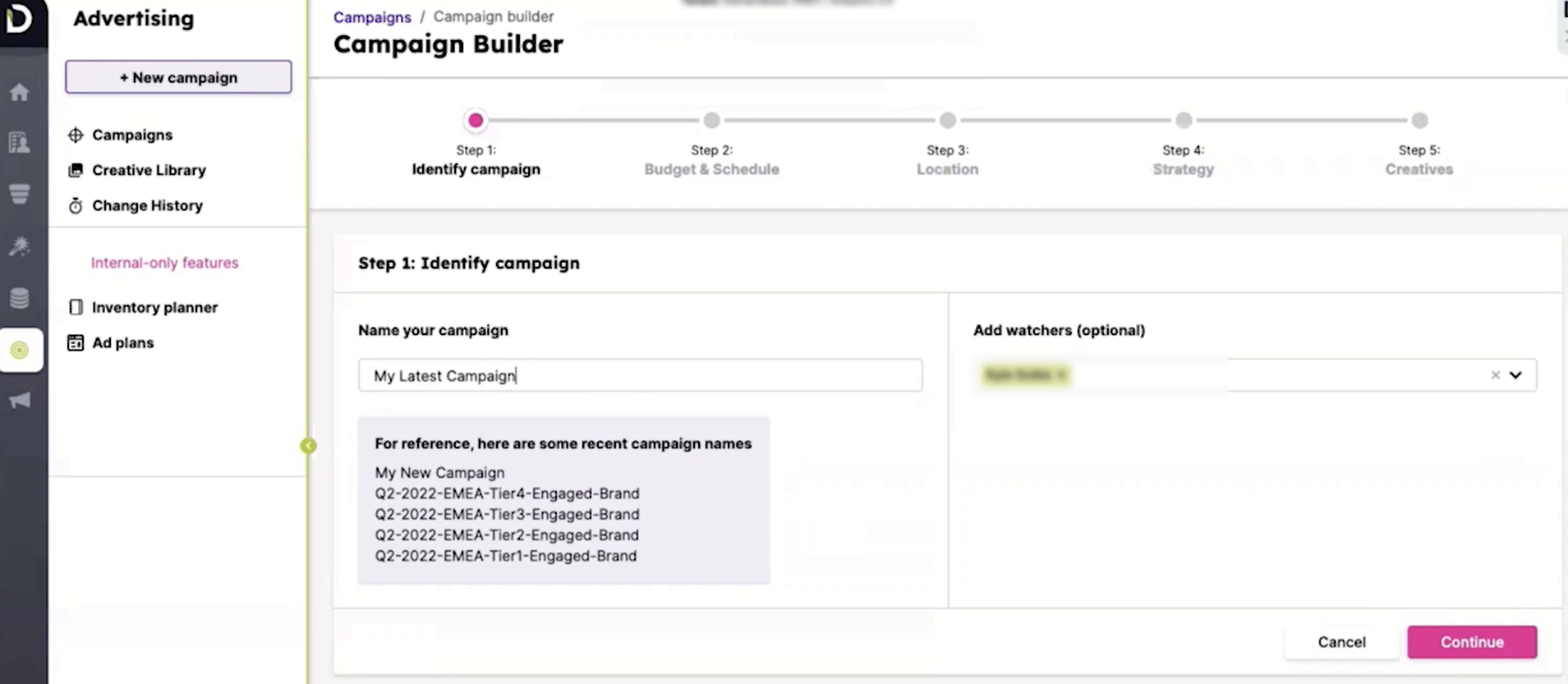This screenshot has width=1568, height=684.
Task: Remove the blurred watcher chip
Action: (x=1061, y=375)
